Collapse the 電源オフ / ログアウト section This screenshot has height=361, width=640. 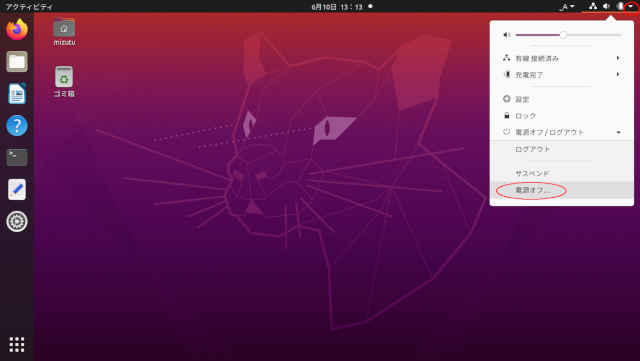coord(562,132)
